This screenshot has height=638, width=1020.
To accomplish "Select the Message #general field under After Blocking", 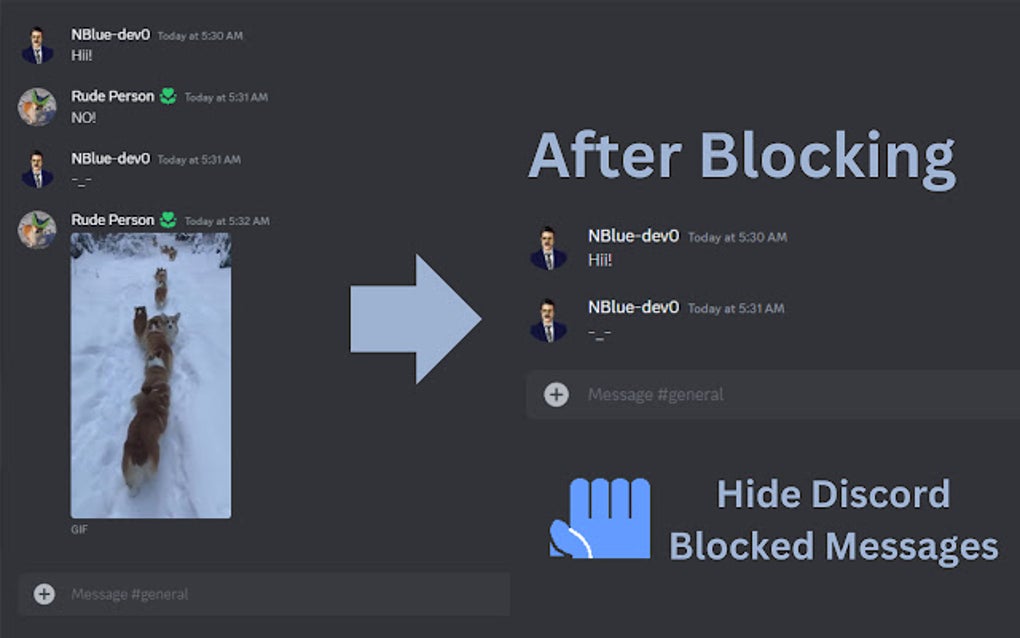I will pos(680,395).
